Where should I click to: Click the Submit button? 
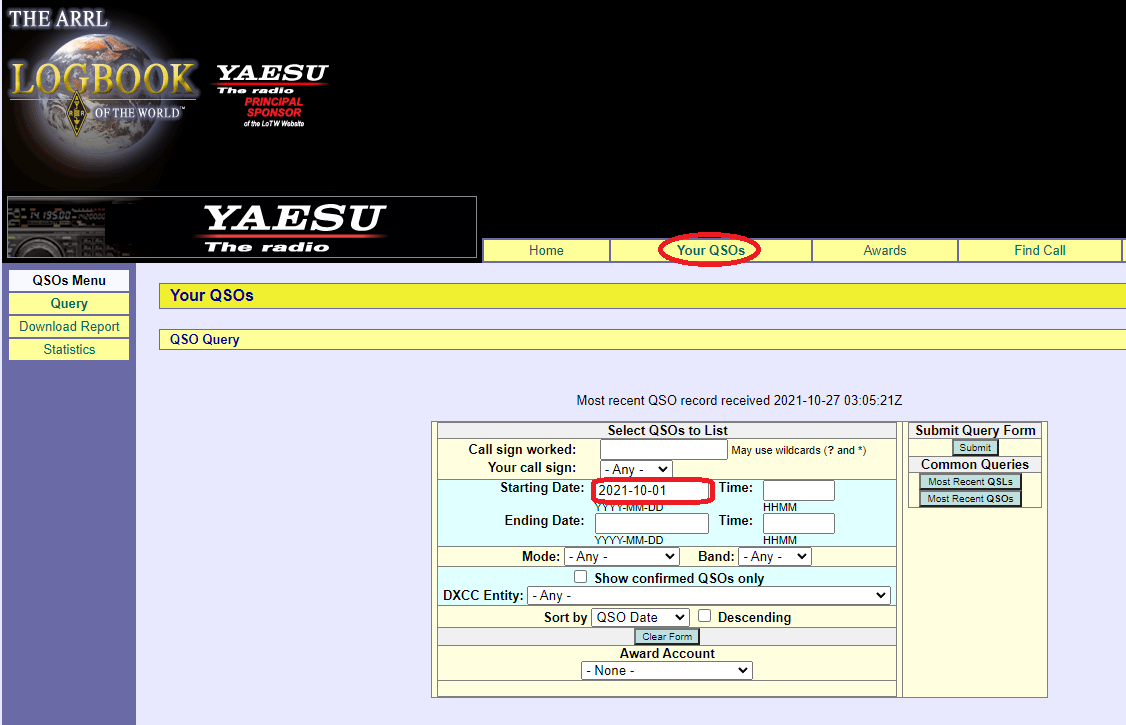tap(974, 447)
